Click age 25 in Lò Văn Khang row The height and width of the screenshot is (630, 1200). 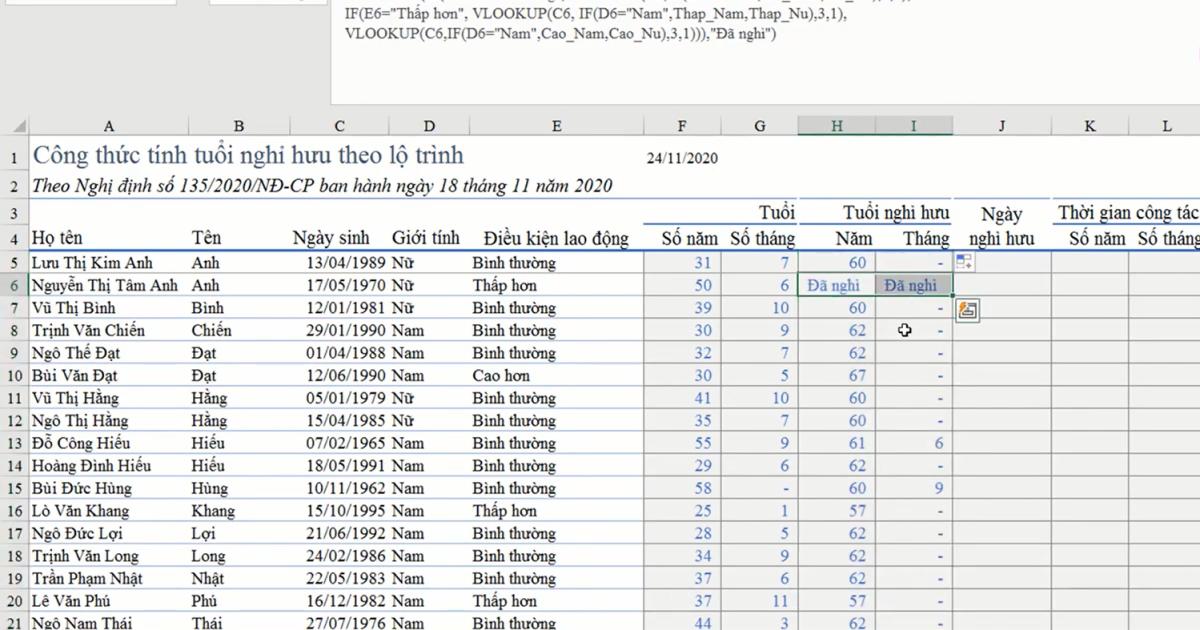click(703, 511)
